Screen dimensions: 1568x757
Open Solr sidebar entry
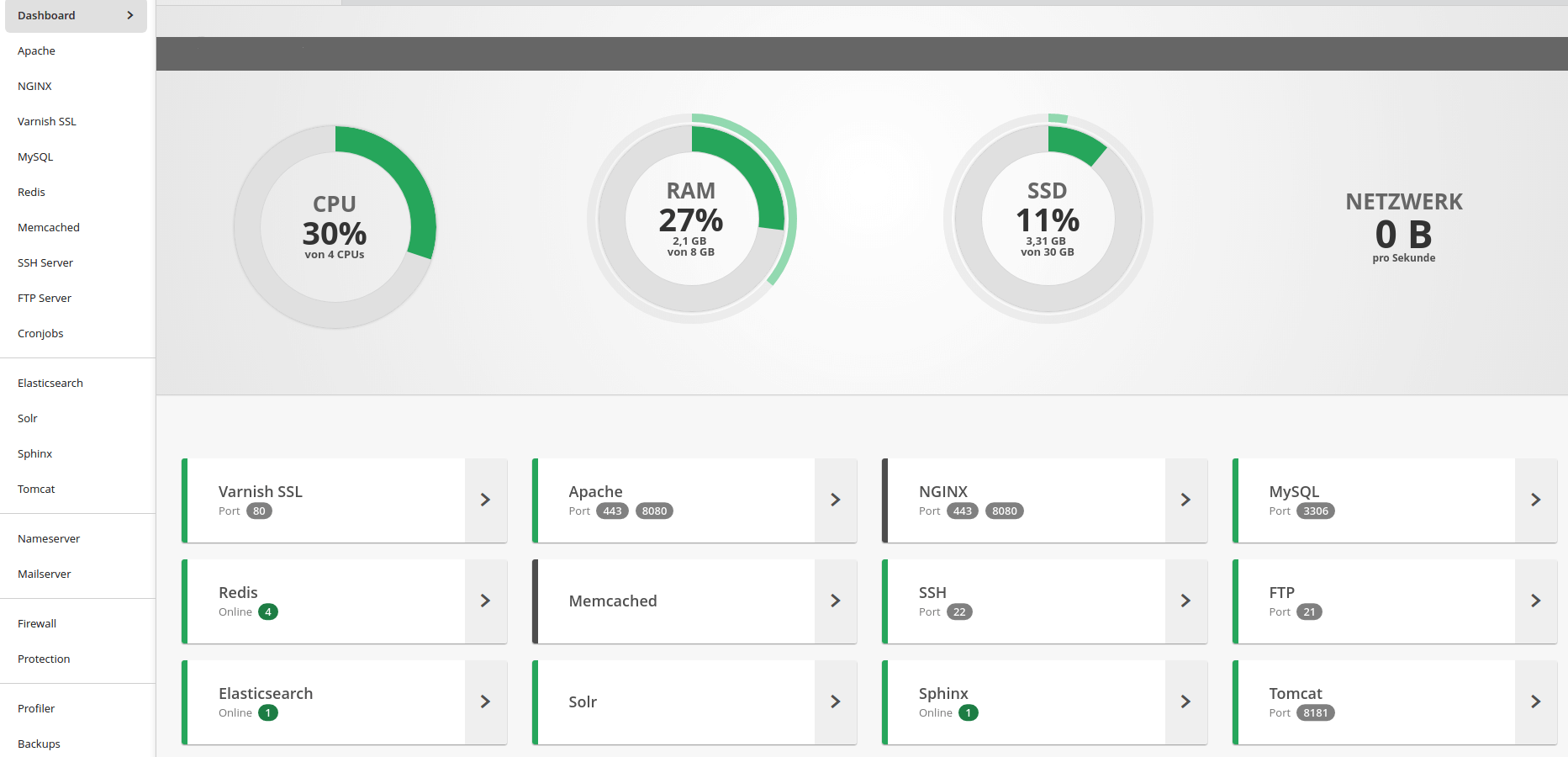[28, 418]
